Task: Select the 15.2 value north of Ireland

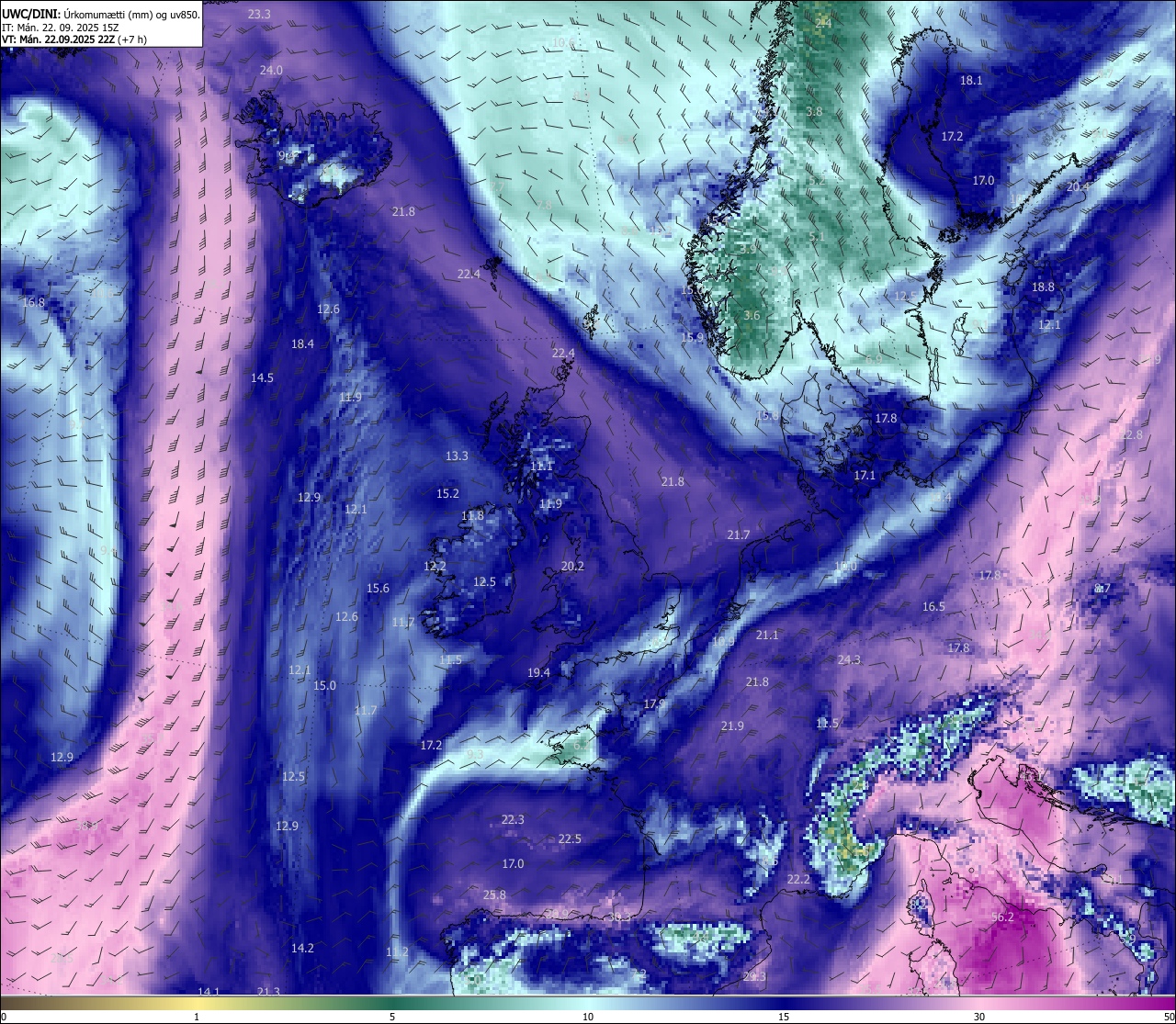Action: click(447, 493)
